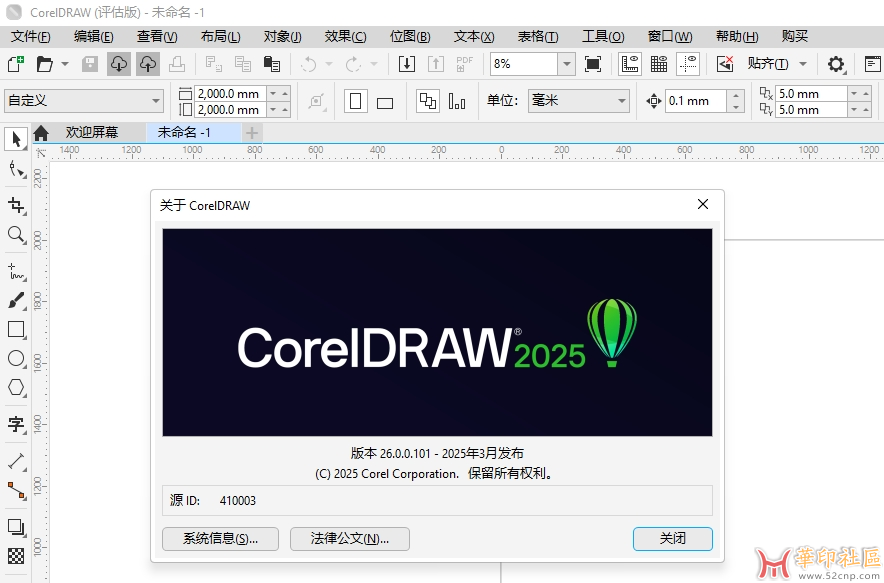Viewport: 884px width, 583px height.
Task: Open the zoom level dropdown arrow
Action: [567, 64]
